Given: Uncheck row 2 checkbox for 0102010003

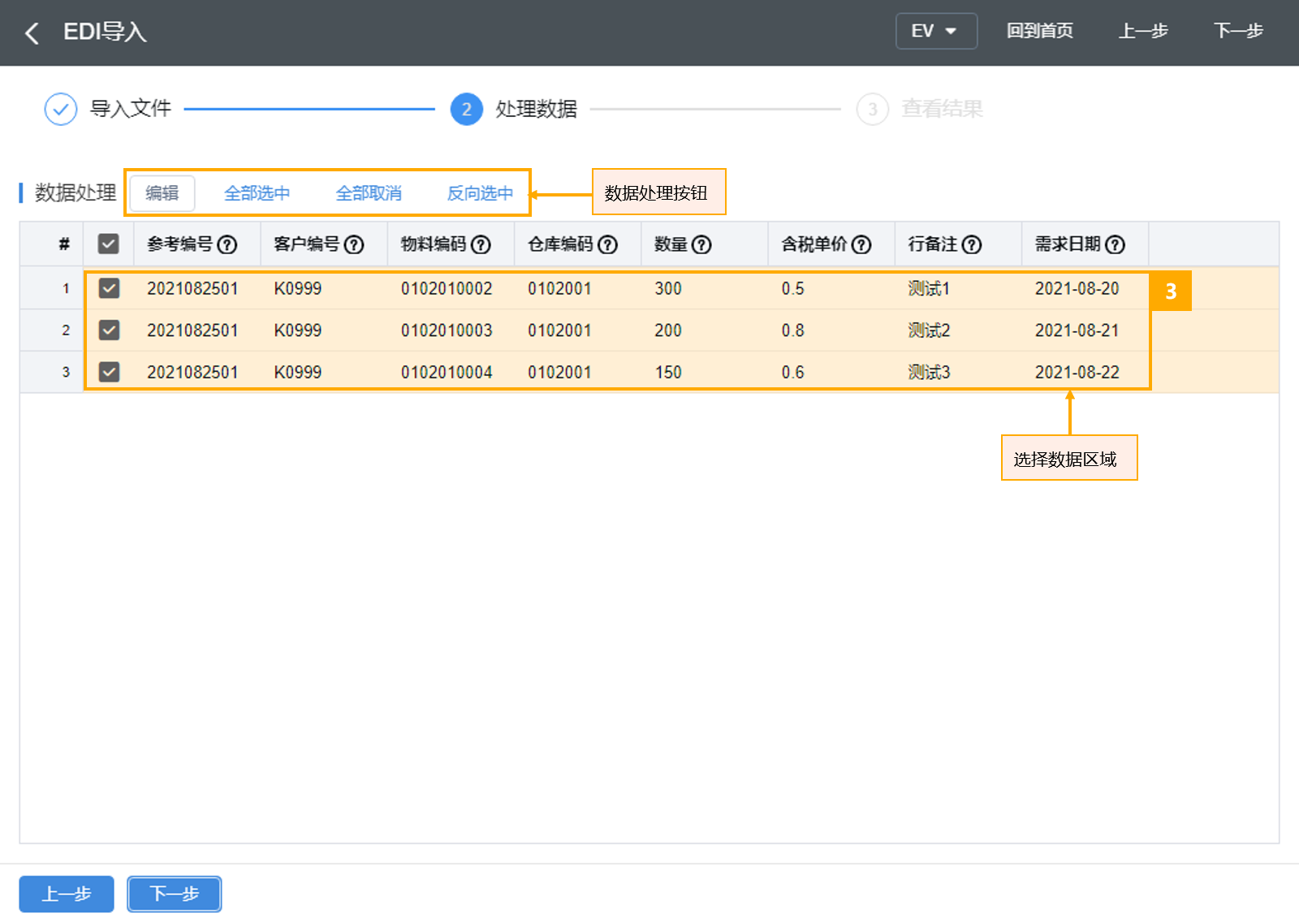Looking at the screenshot, I should pyautogui.click(x=109, y=330).
